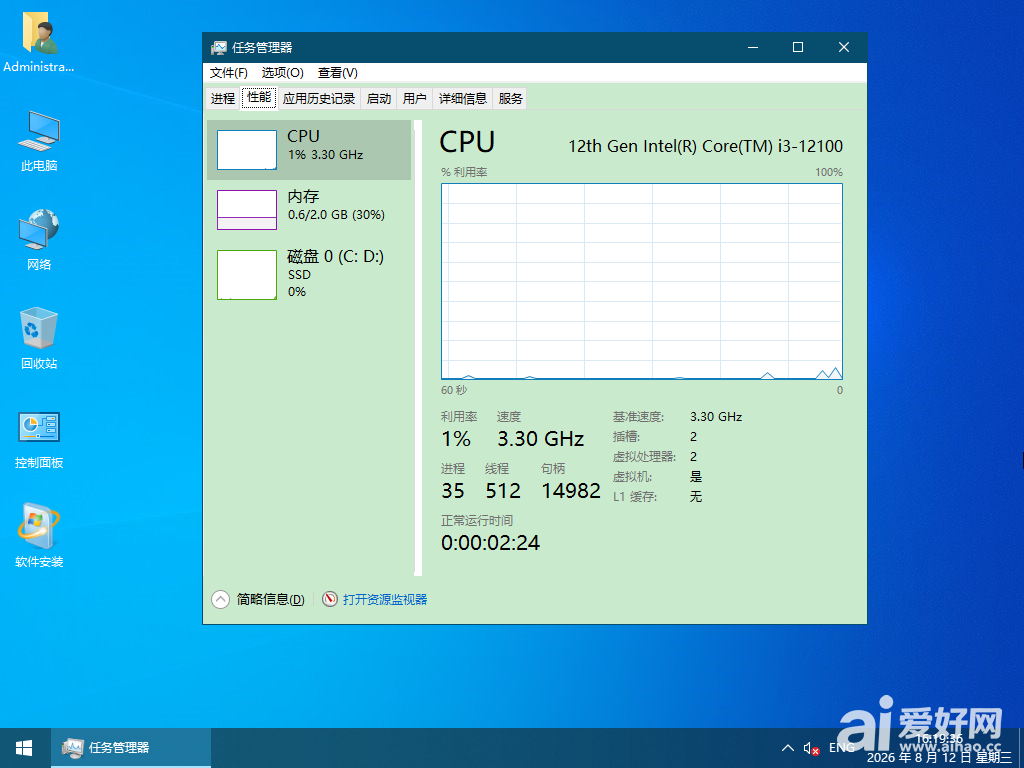Image resolution: width=1024 pixels, height=768 pixels.
Task: Collapse details with the 简略信息 arrow icon
Action: (x=221, y=599)
